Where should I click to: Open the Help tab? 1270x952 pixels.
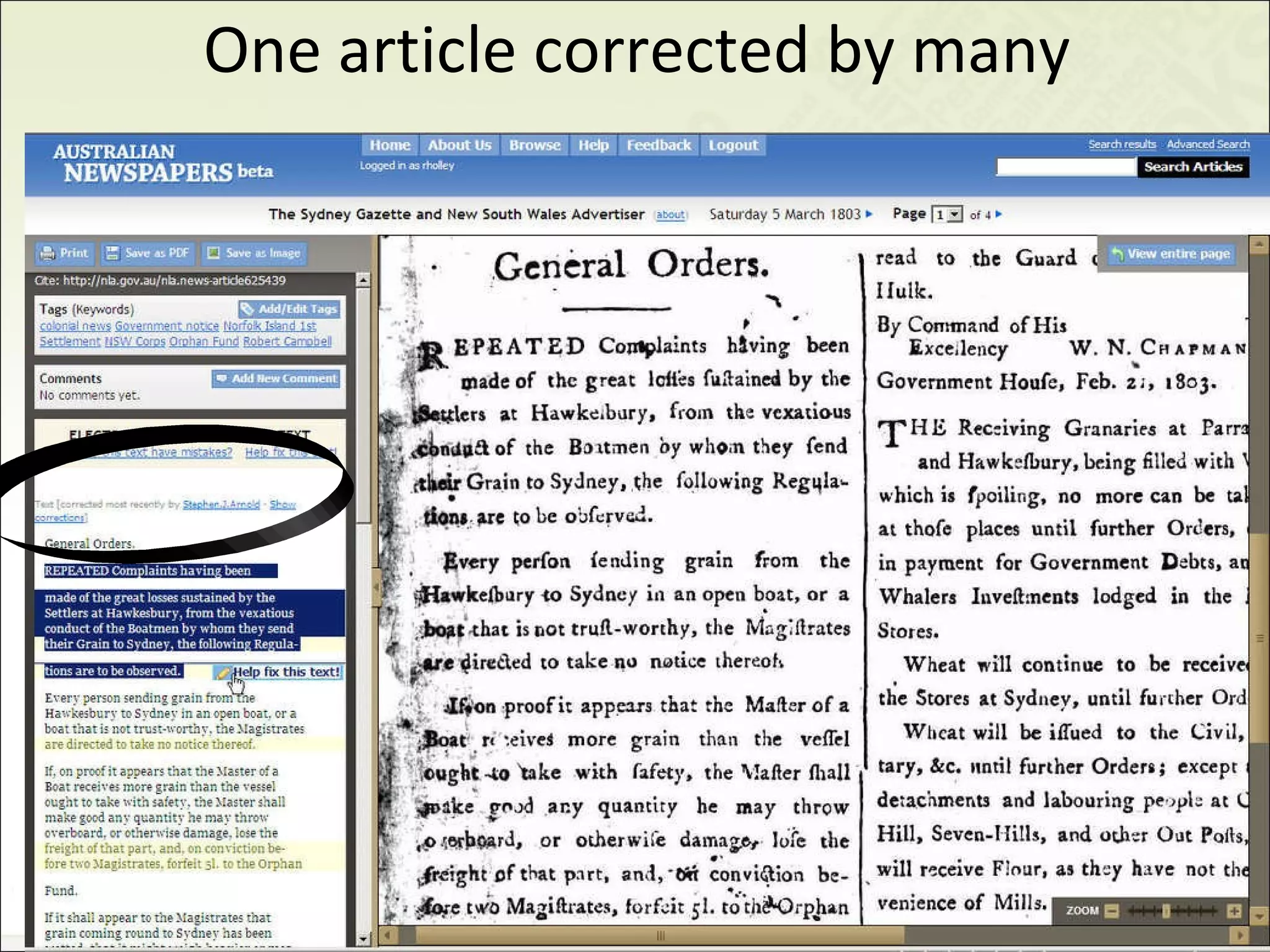[x=593, y=145]
